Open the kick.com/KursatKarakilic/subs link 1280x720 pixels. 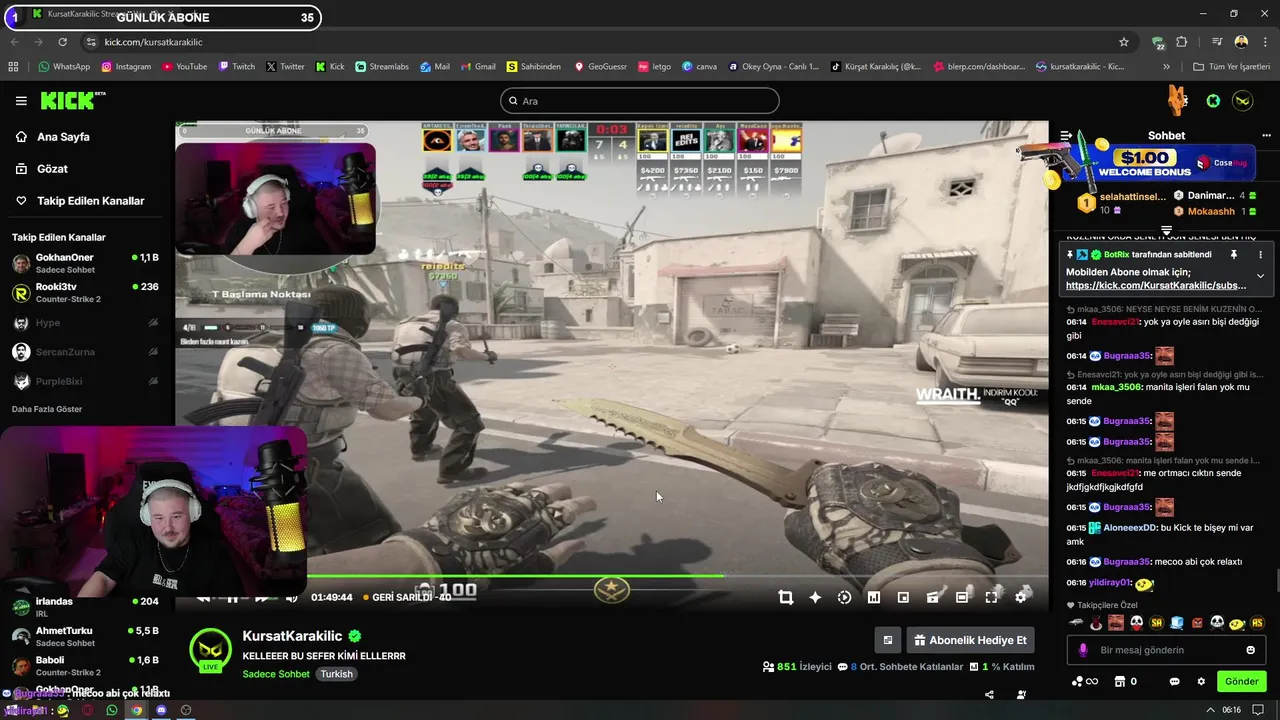pos(1156,286)
